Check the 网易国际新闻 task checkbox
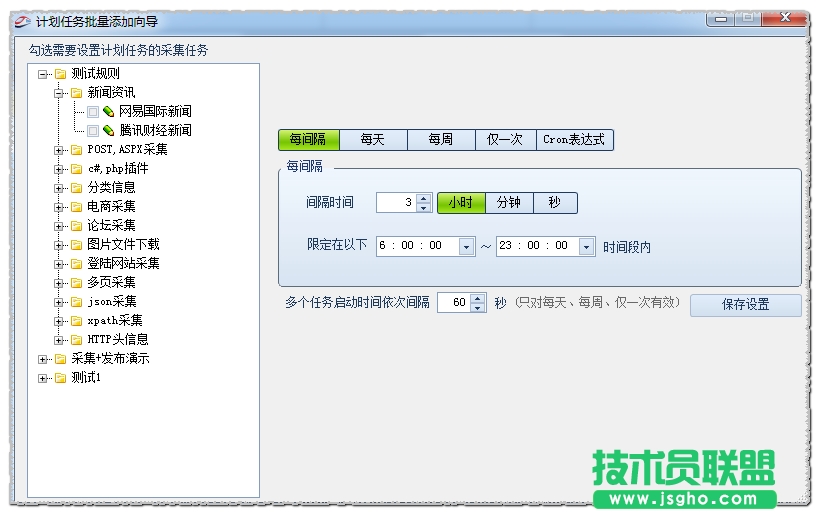820x515 pixels. click(93, 112)
